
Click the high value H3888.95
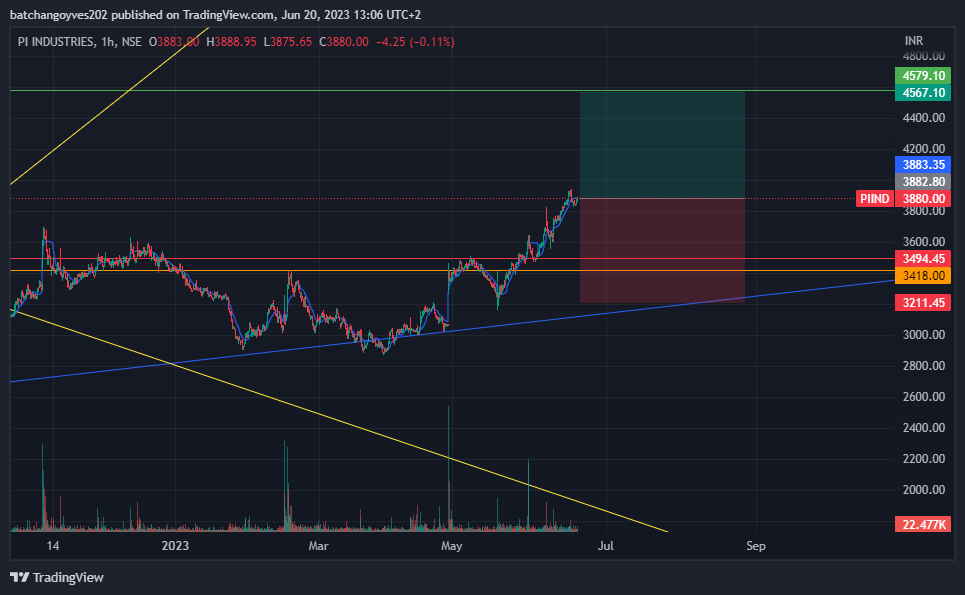(x=231, y=42)
